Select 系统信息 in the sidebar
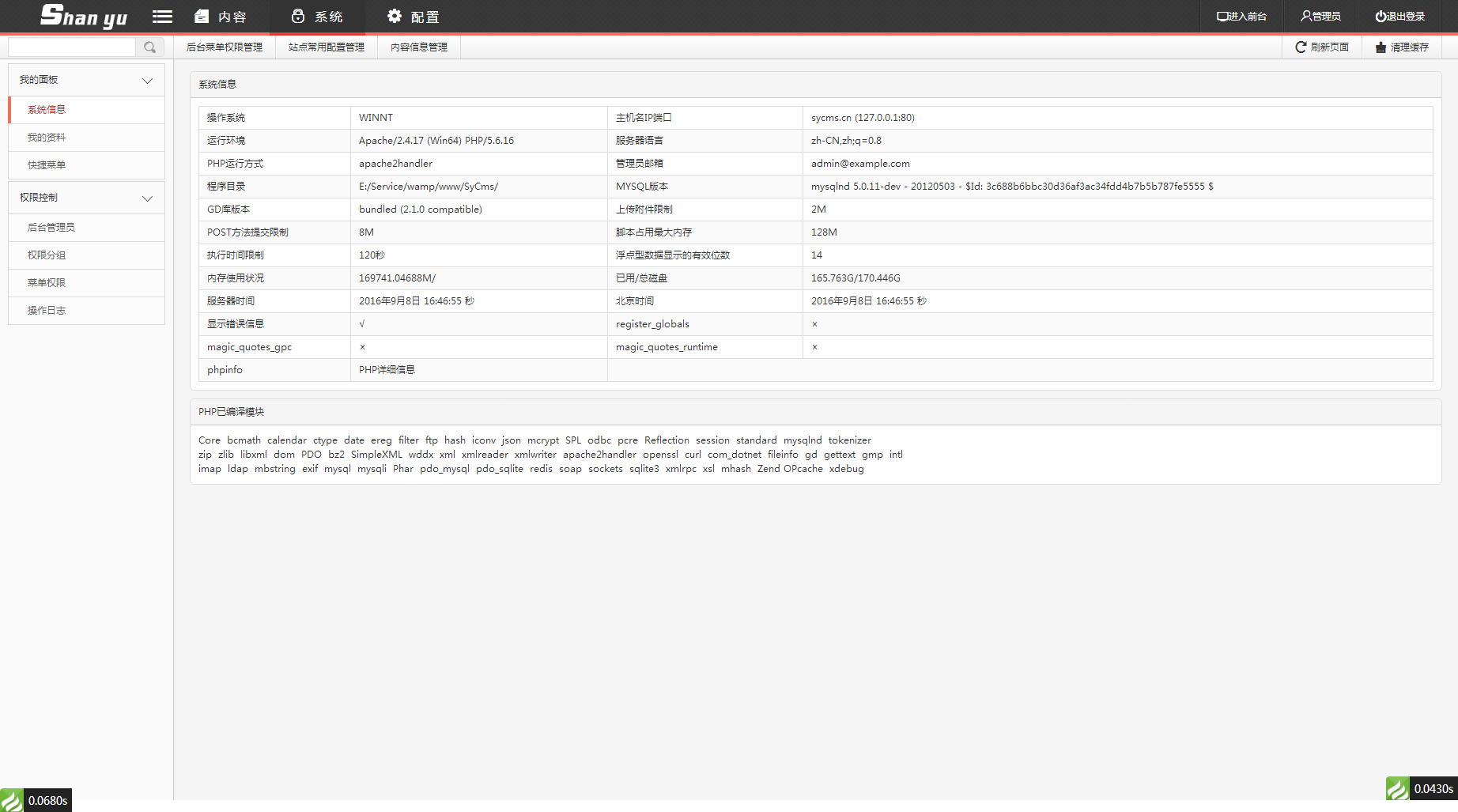Screen dimensions: 1458x812 pos(87,110)
